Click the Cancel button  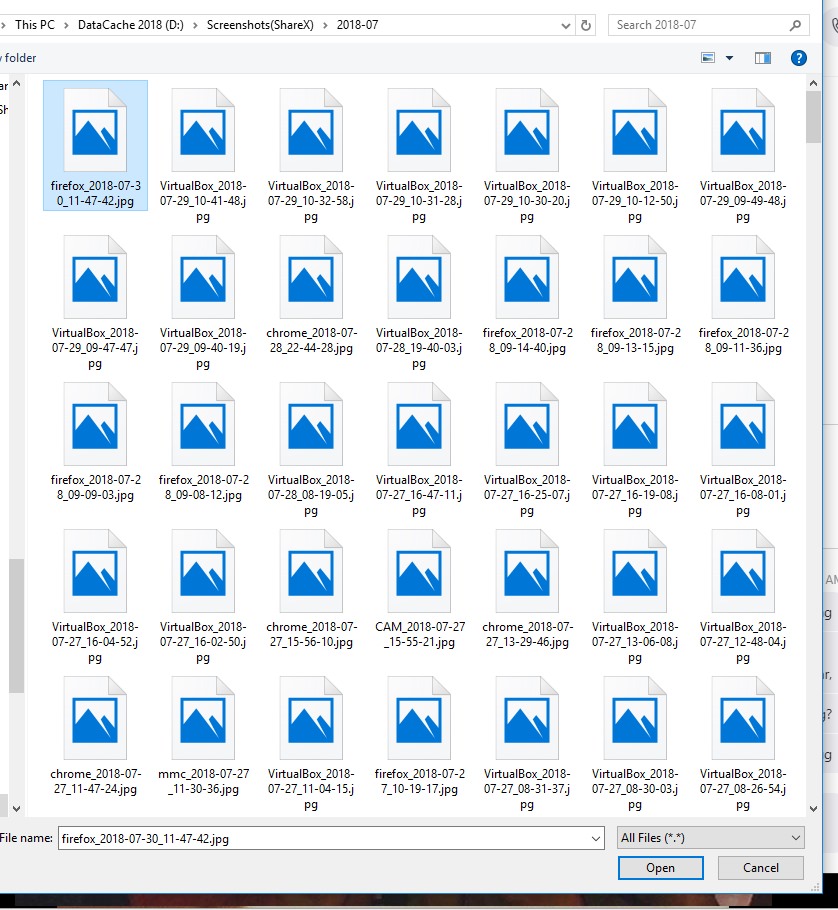pos(760,868)
